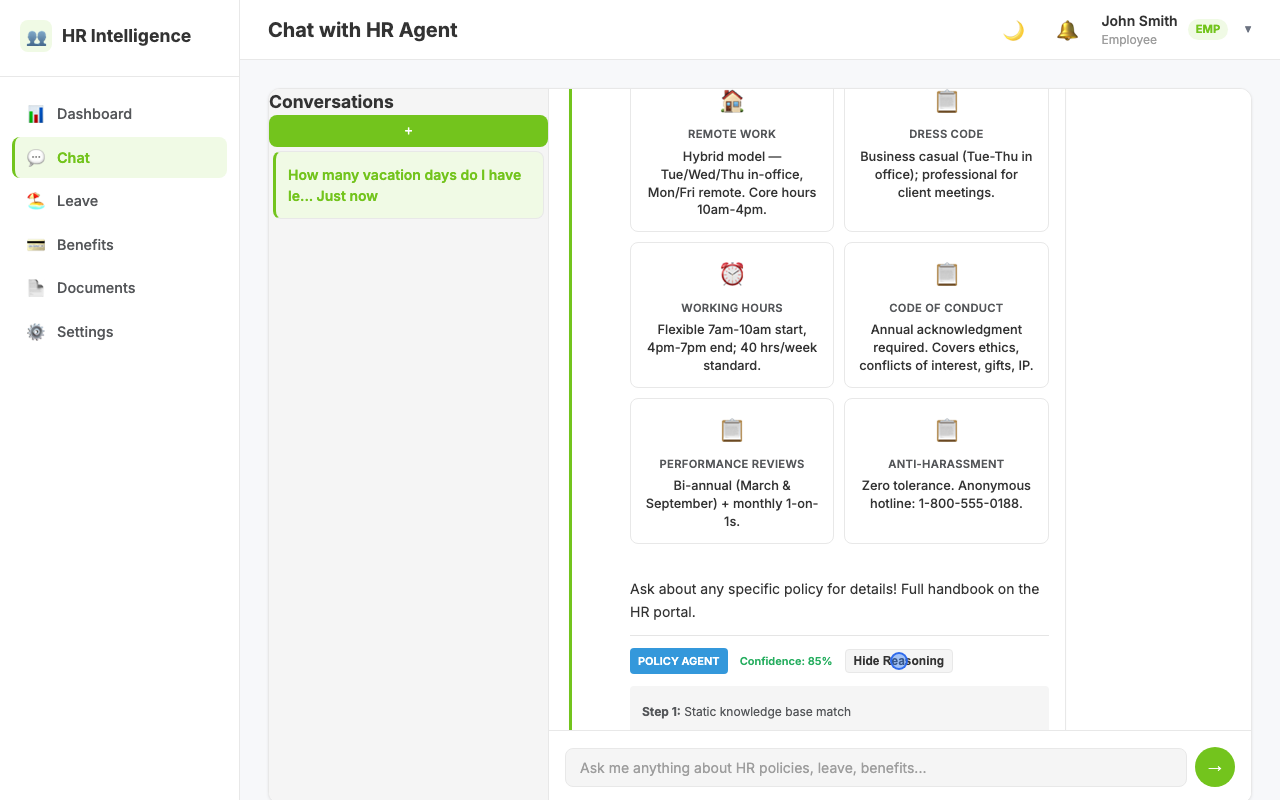Expand the John Smith user menu arrow
This screenshot has height=800, width=1280.
[1248, 29]
